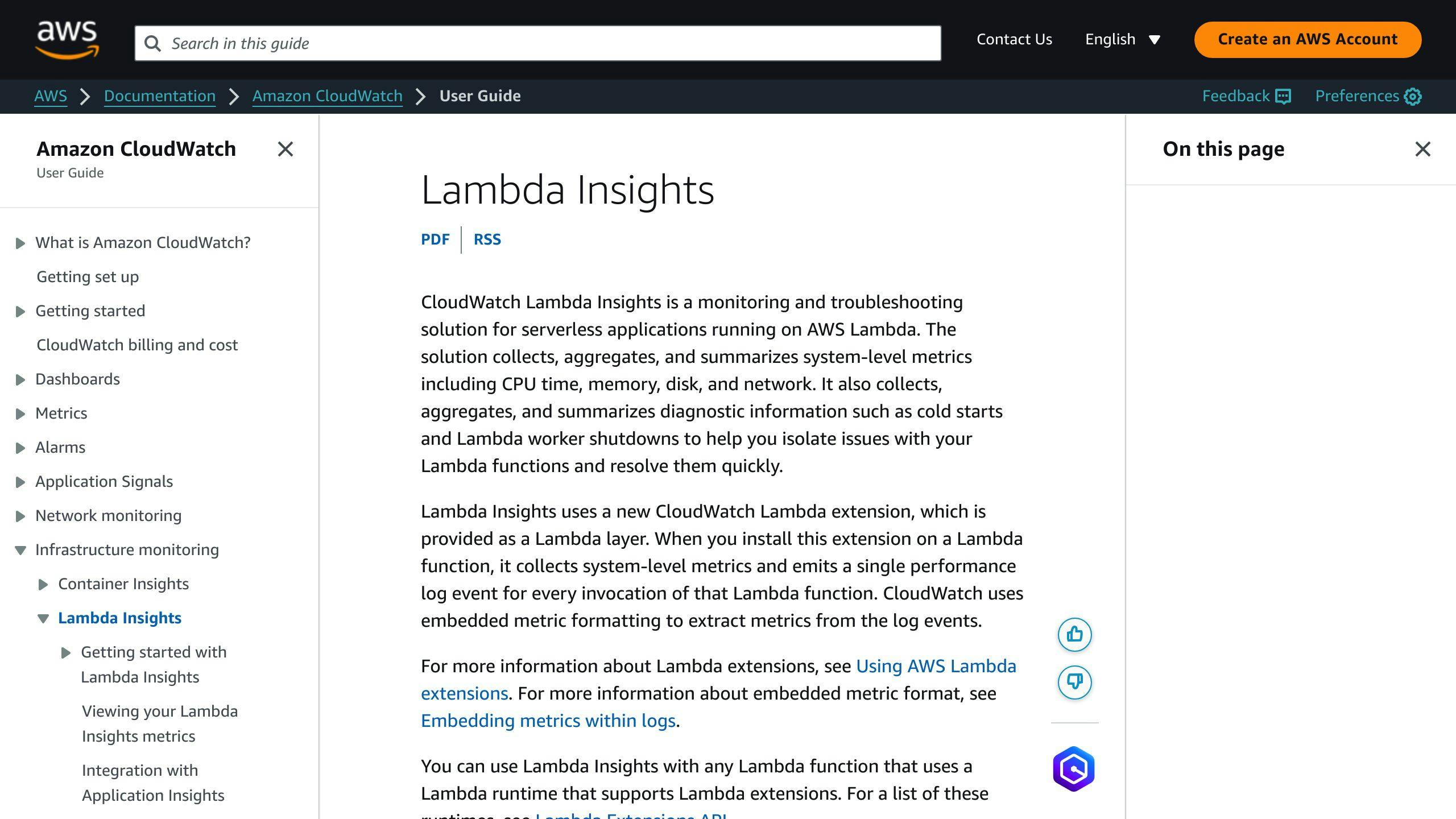Expand the What is Amazon CloudWatch section
Viewport: 1456px width, 819px height.
pos(20,242)
